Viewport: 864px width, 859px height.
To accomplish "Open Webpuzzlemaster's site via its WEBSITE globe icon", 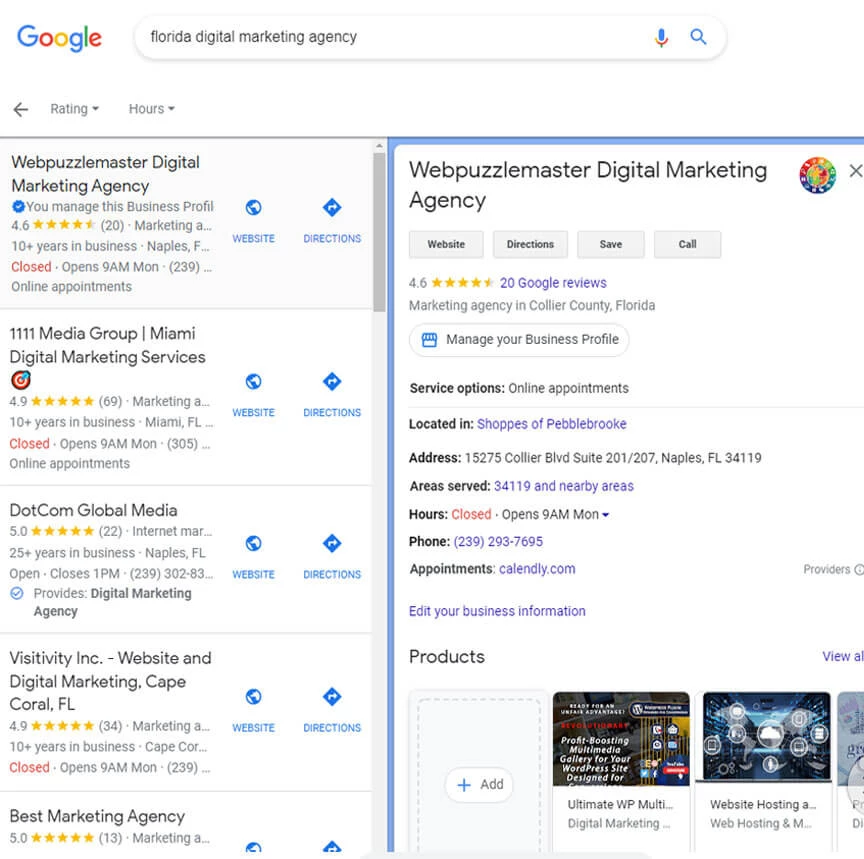I will pyautogui.click(x=253, y=207).
